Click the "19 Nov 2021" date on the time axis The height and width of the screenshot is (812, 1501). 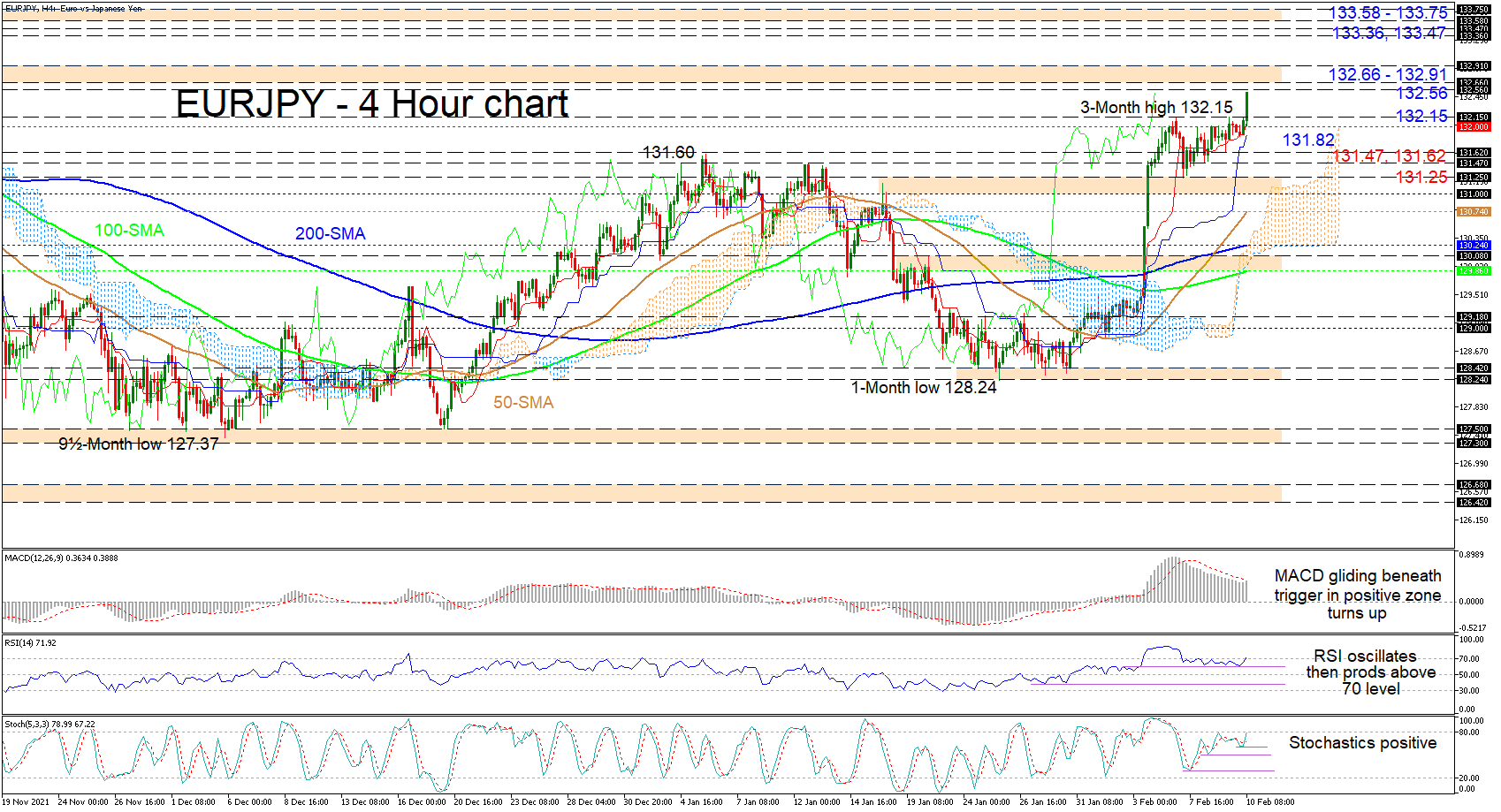(x=27, y=801)
